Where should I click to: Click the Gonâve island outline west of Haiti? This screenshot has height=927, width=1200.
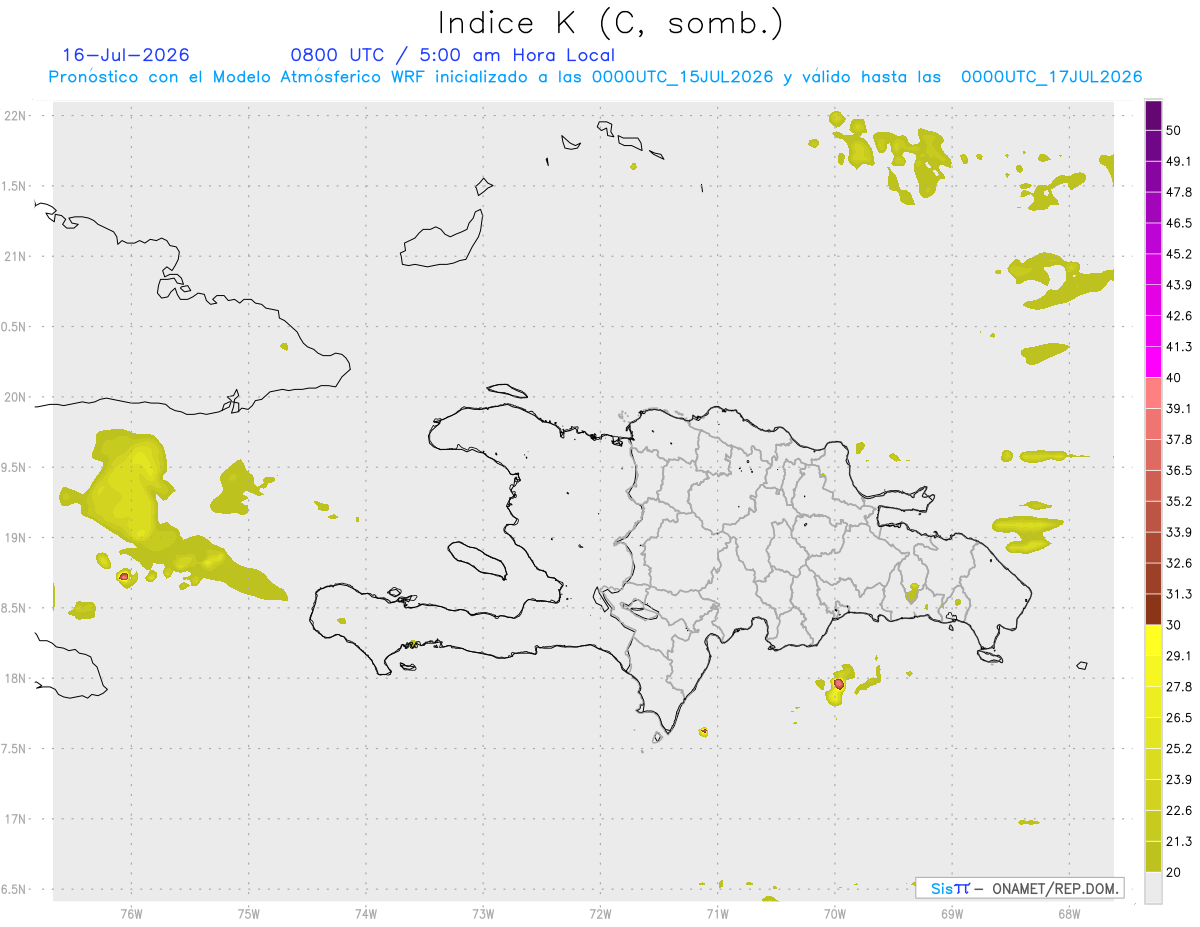coord(478,559)
